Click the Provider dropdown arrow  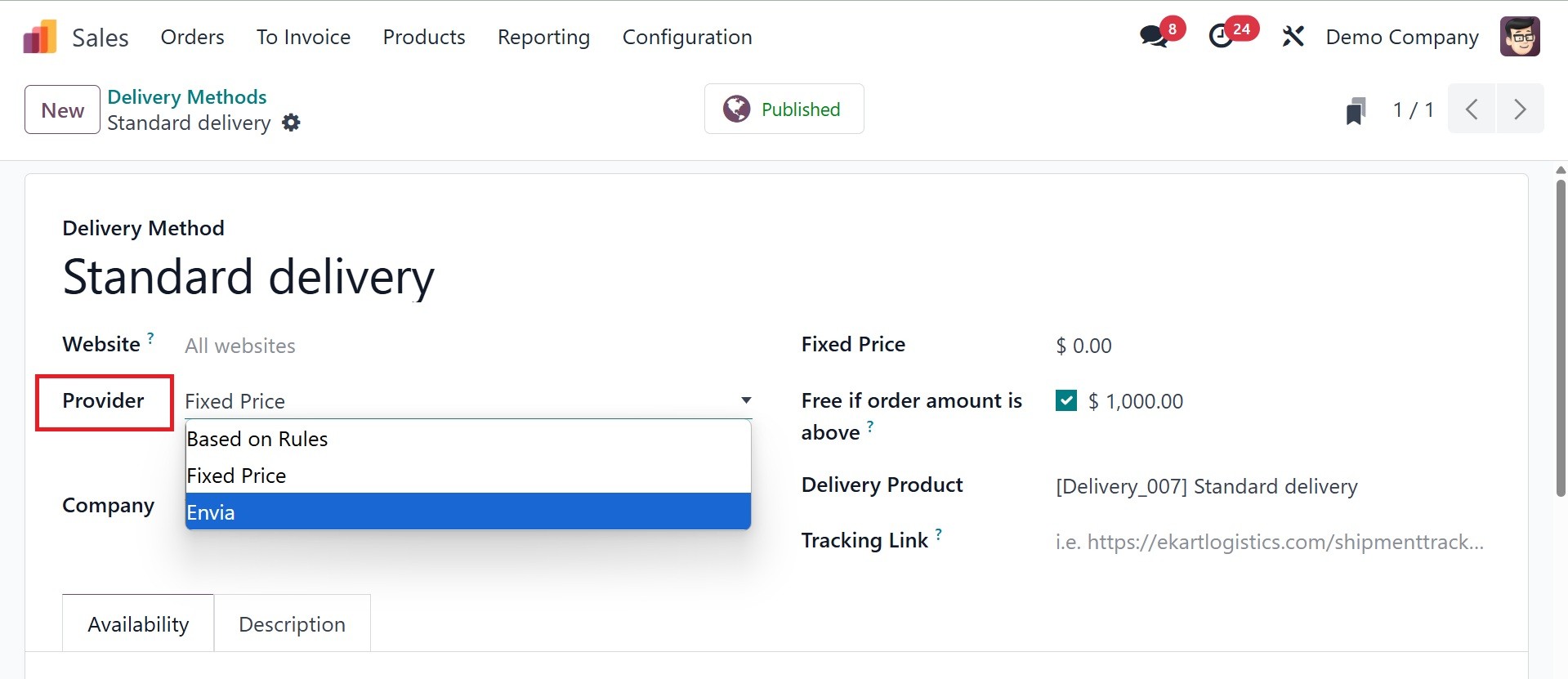click(745, 400)
